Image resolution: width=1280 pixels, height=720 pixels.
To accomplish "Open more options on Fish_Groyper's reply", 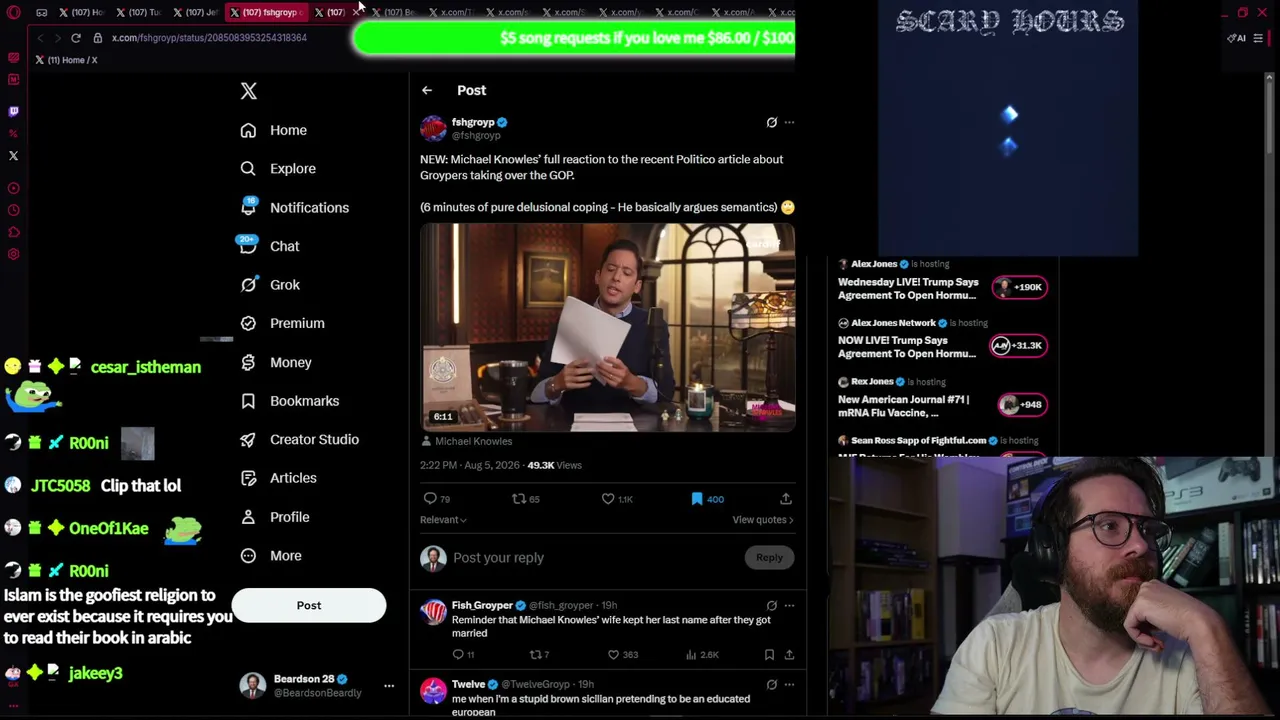I will [x=789, y=605].
